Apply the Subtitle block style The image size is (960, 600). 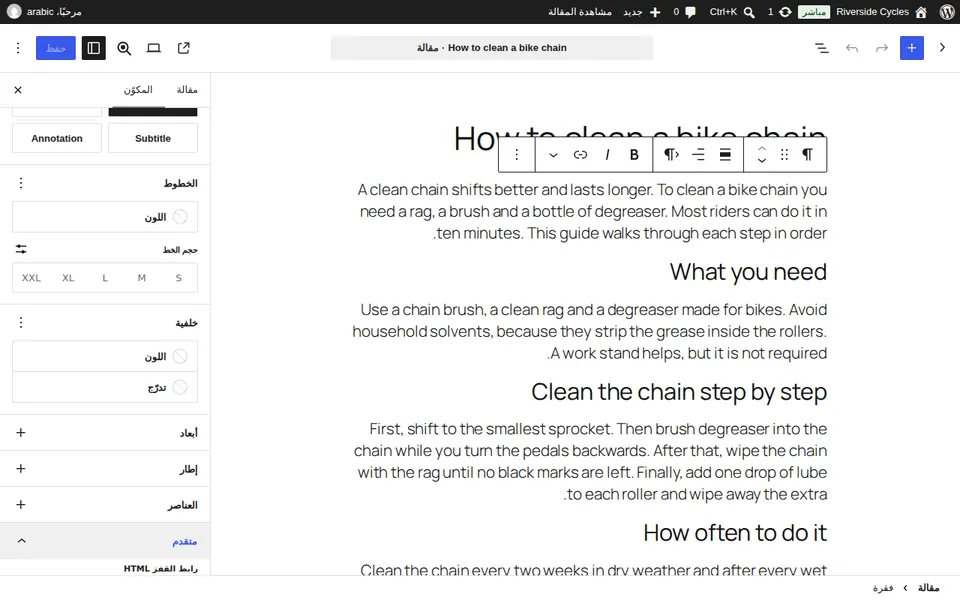(x=153, y=138)
